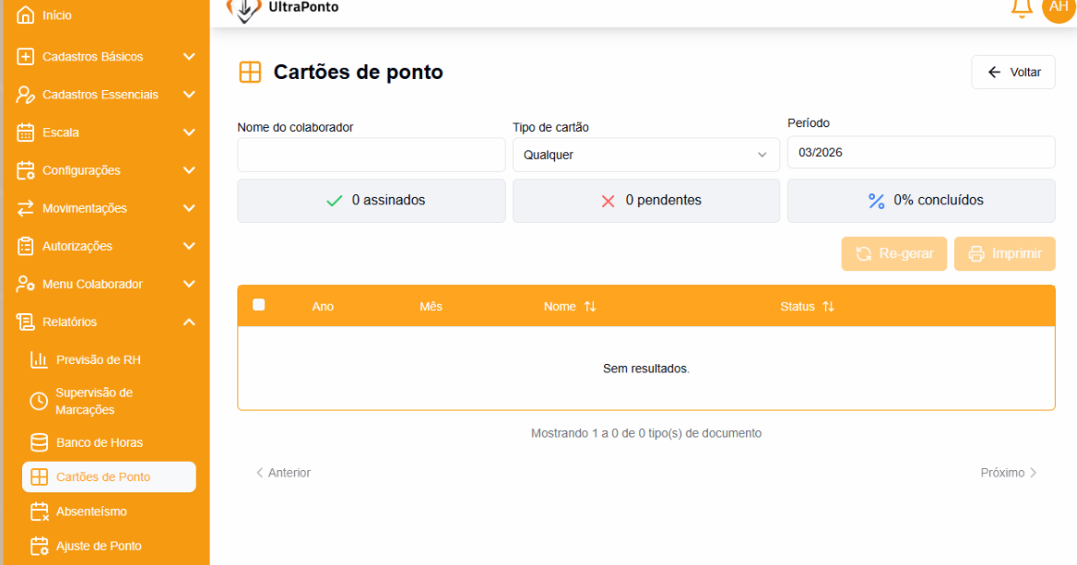Click the Sem resultados message
This screenshot has height=565, width=1077.
(646, 369)
